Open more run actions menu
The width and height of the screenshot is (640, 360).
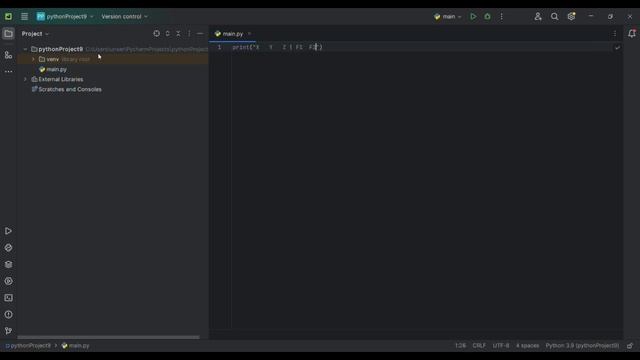[502, 17]
